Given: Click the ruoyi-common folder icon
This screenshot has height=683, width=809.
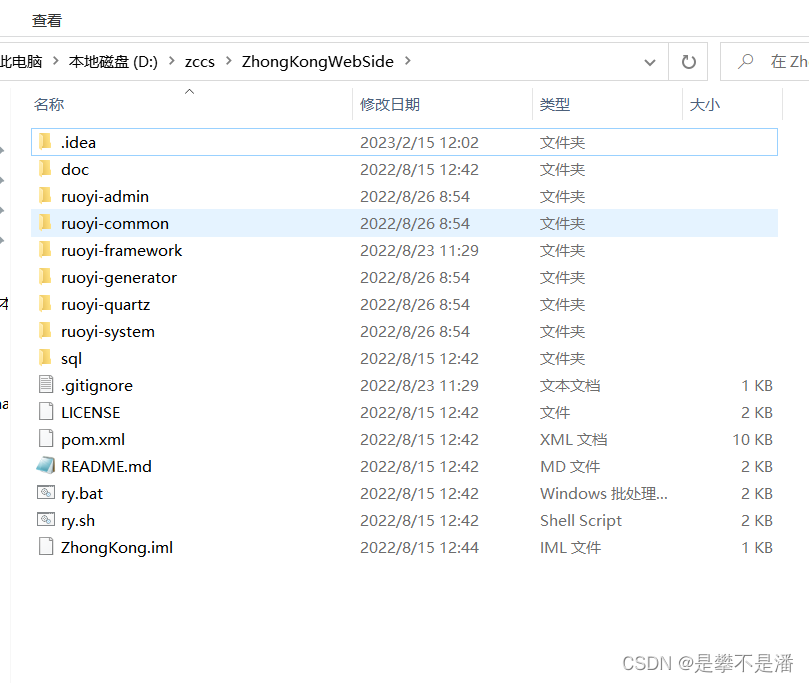Looking at the screenshot, I should pos(45,222).
